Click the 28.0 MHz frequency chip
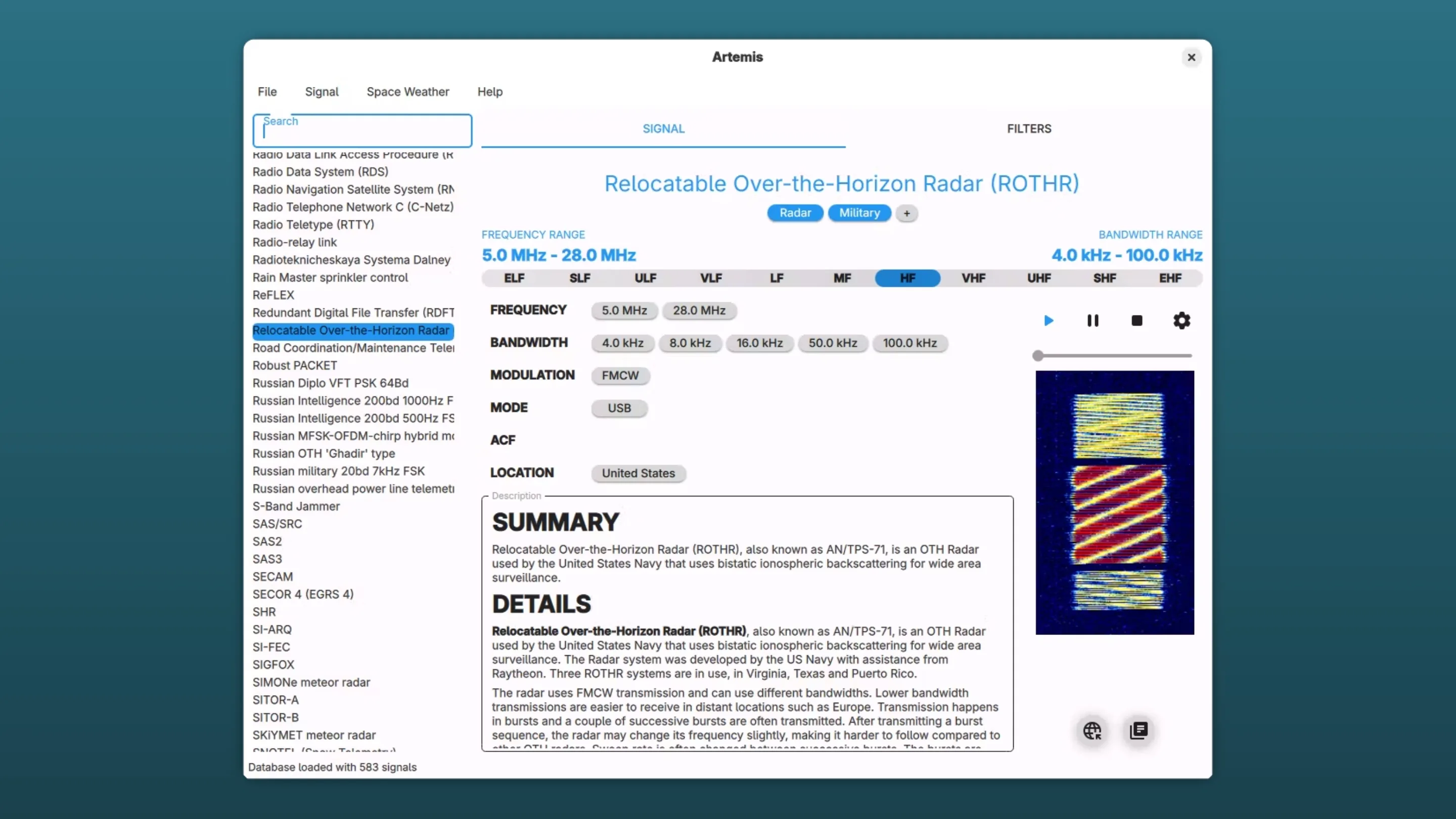The height and width of the screenshot is (819, 1456). click(x=699, y=310)
